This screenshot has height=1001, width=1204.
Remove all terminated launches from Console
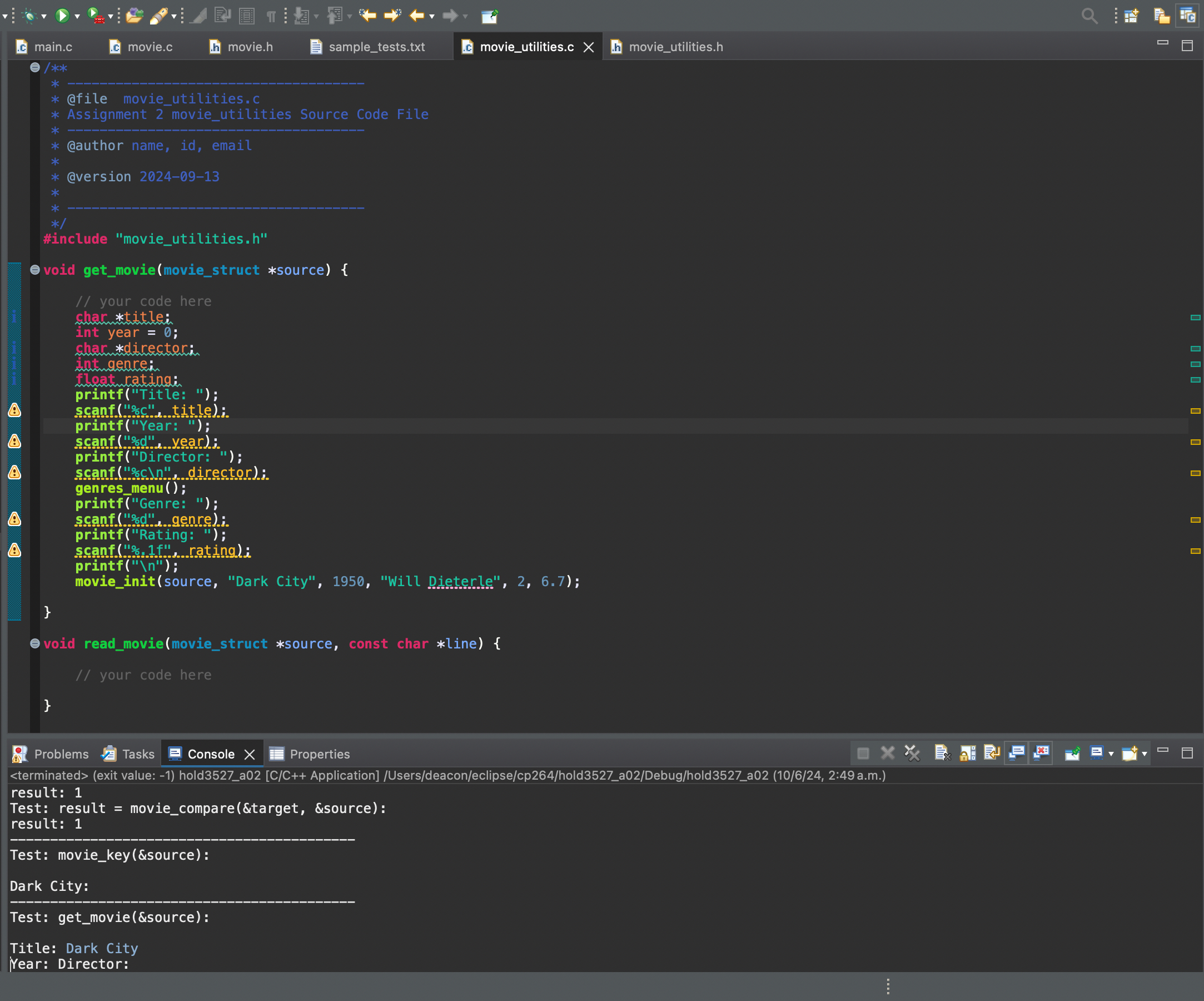(x=912, y=753)
